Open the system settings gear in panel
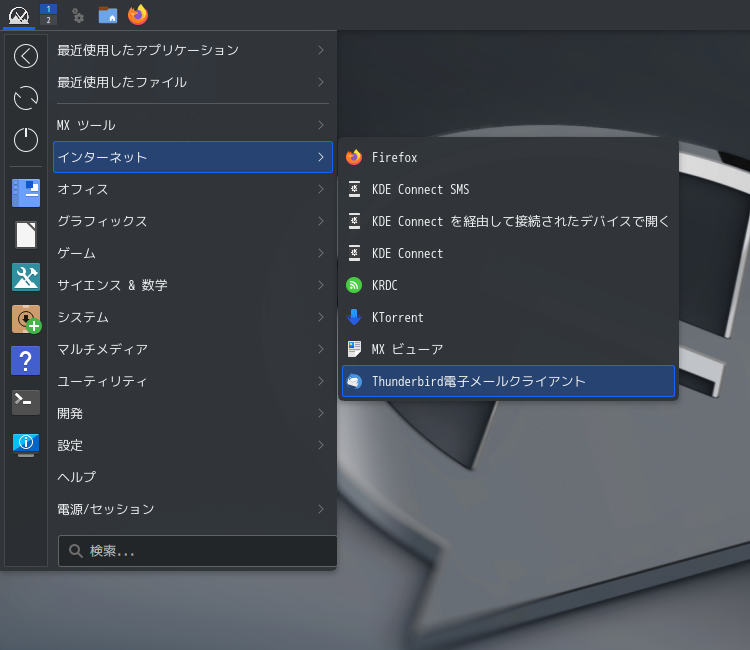Screen dimensions: 750x650 click(77, 16)
